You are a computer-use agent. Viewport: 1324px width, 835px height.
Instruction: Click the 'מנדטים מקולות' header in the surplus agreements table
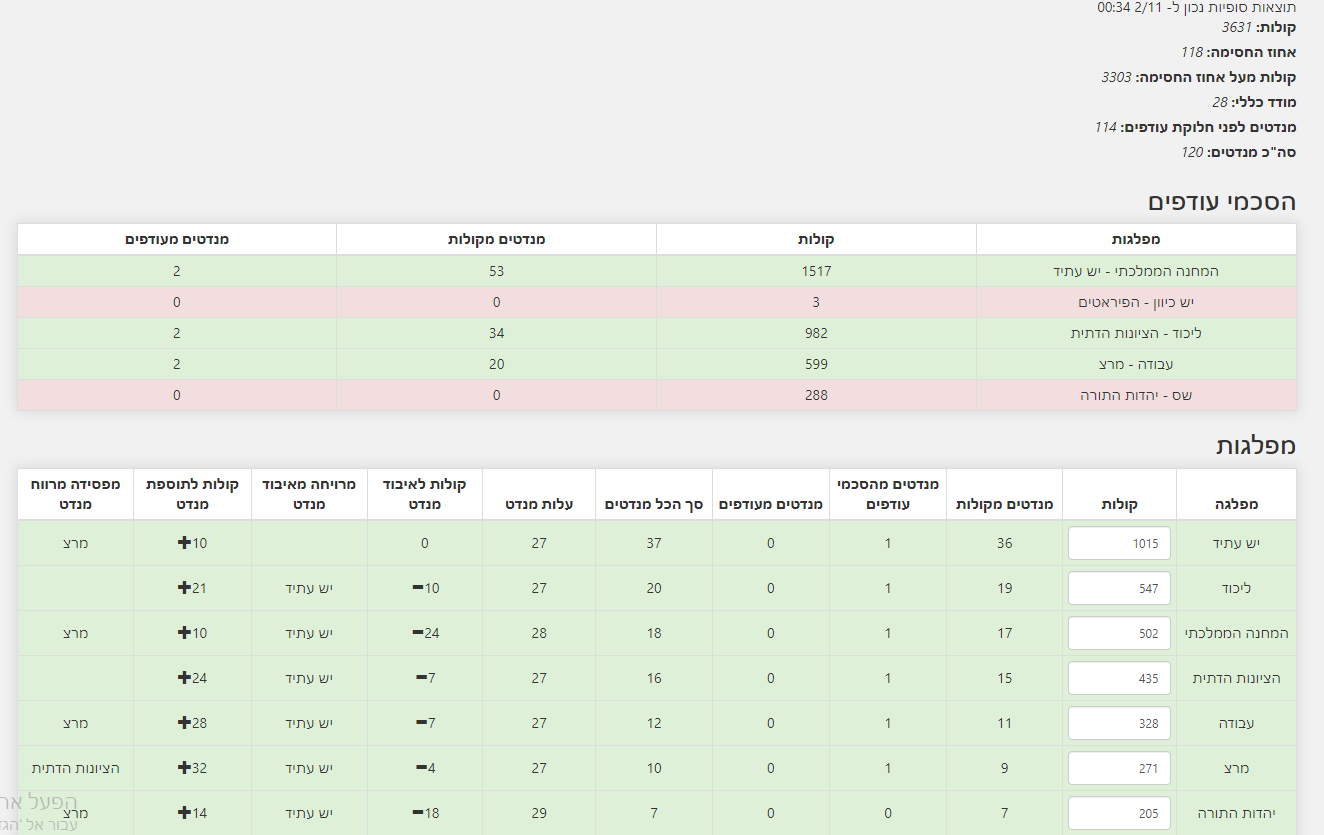tap(496, 239)
